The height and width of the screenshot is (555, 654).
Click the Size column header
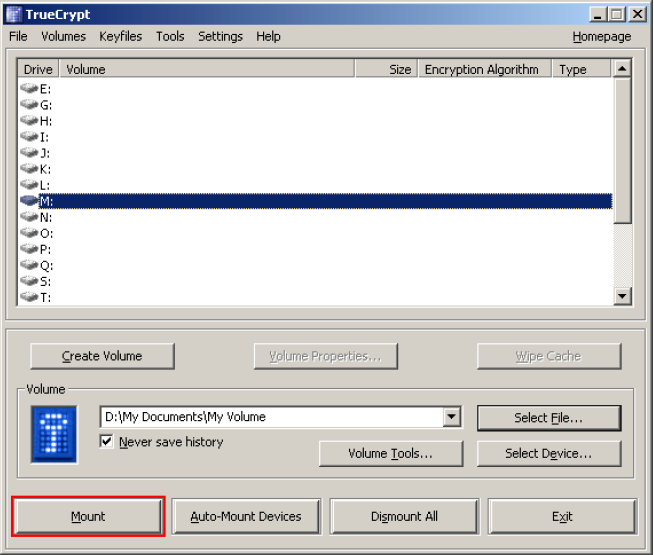pos(387,69)
